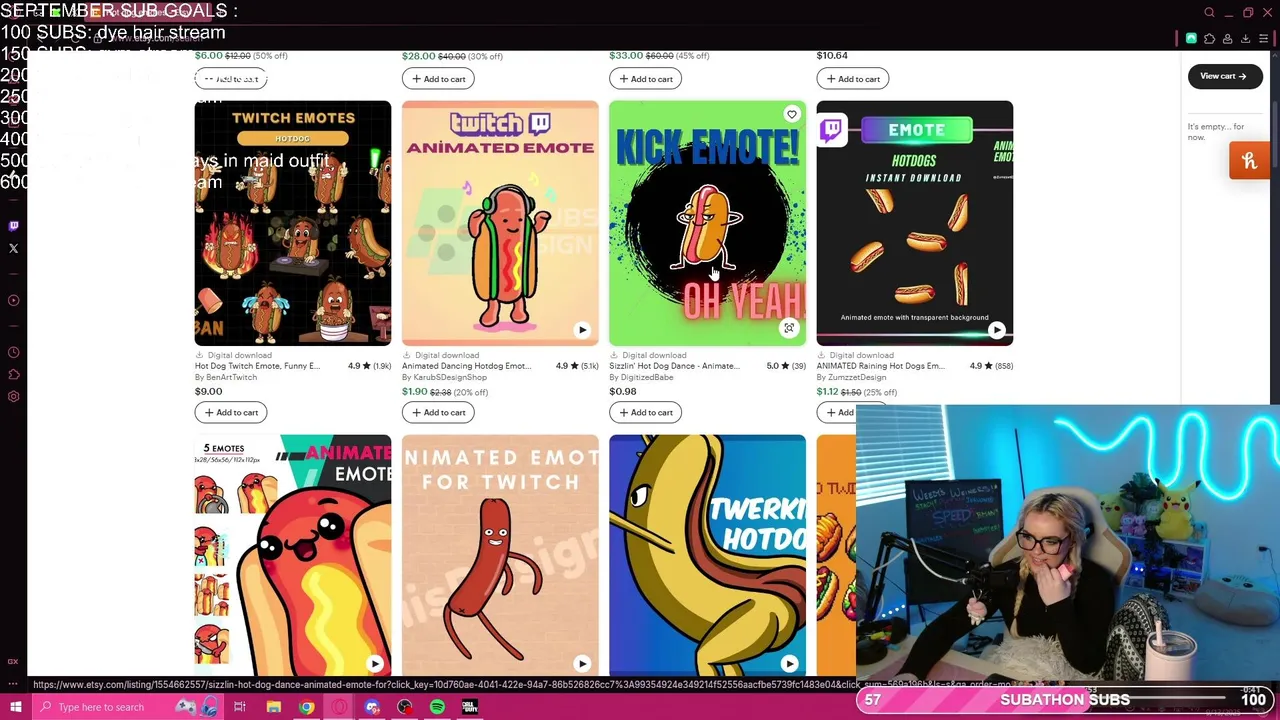Click the Subathon Subs progress bar
Screen dimensions: 1280x720
click(x=1063, y=700)
